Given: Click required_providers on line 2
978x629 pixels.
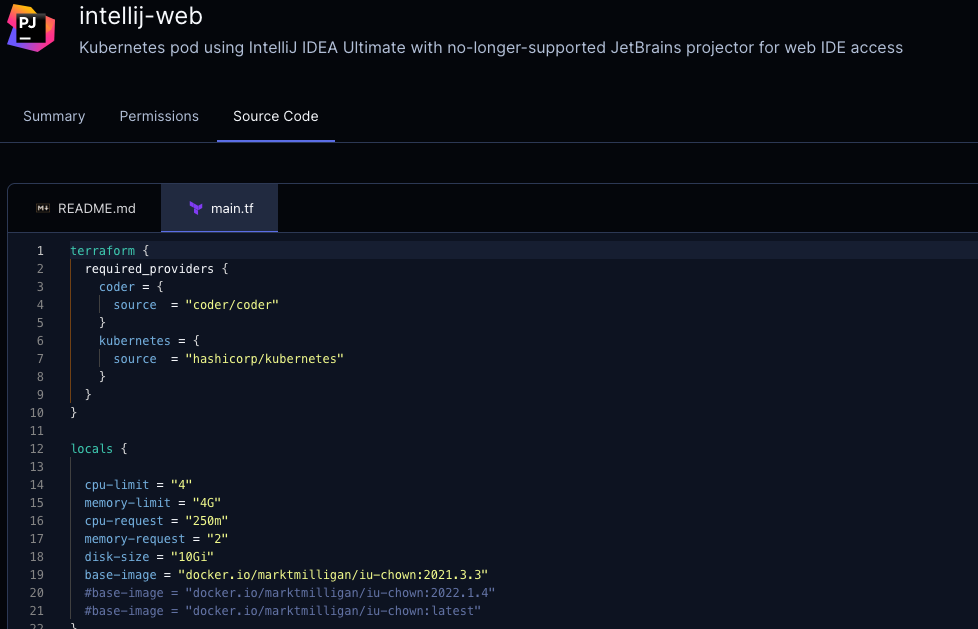Looking at the screenshot, I should [149, 268].
